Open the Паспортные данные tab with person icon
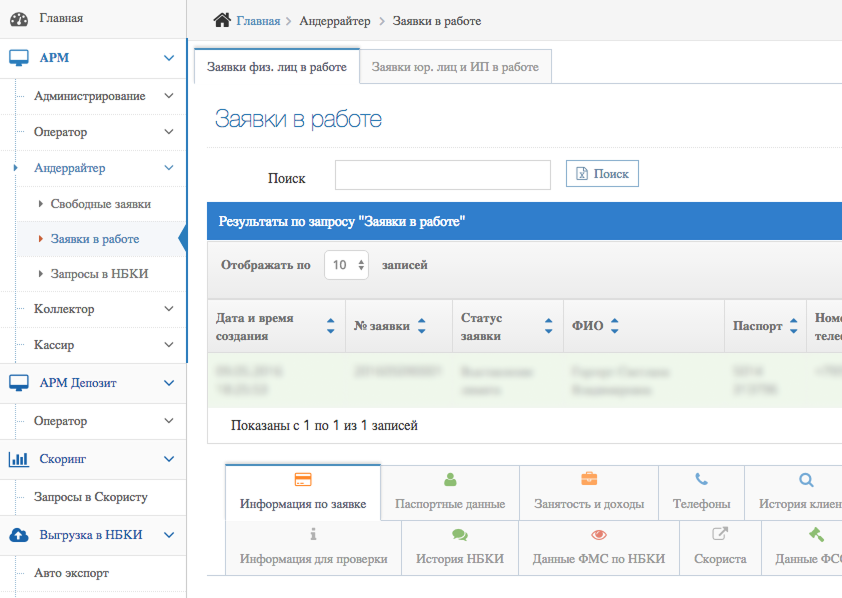842x598 pixels. pyautogui.click(x=450, y=493)
